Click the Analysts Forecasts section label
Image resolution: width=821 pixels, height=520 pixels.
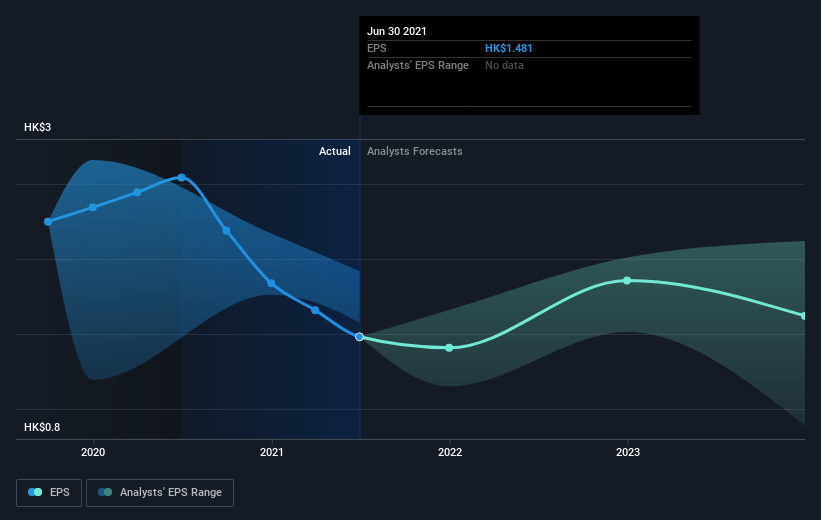click(x=415, y=151)
